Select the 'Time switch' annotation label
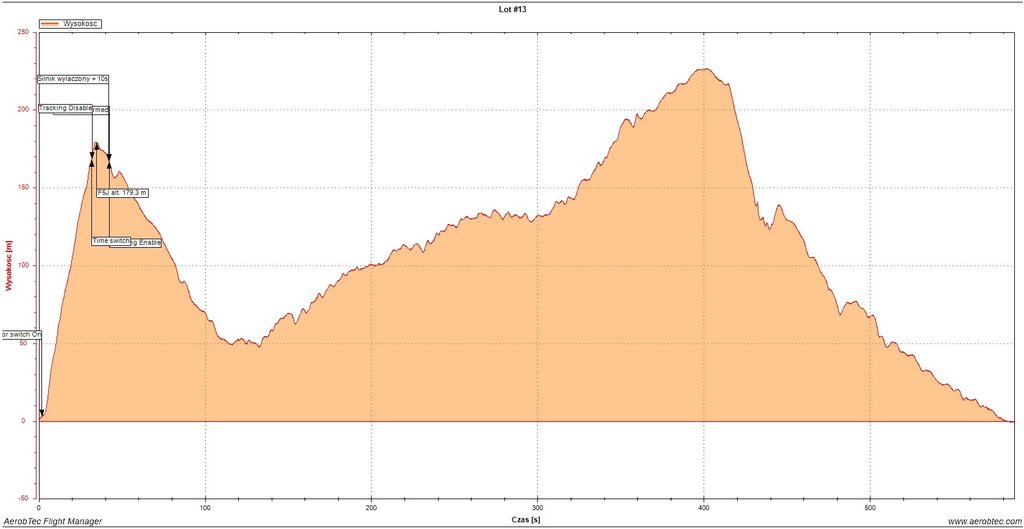This screenshot has width=1024, height=529. 110,241
